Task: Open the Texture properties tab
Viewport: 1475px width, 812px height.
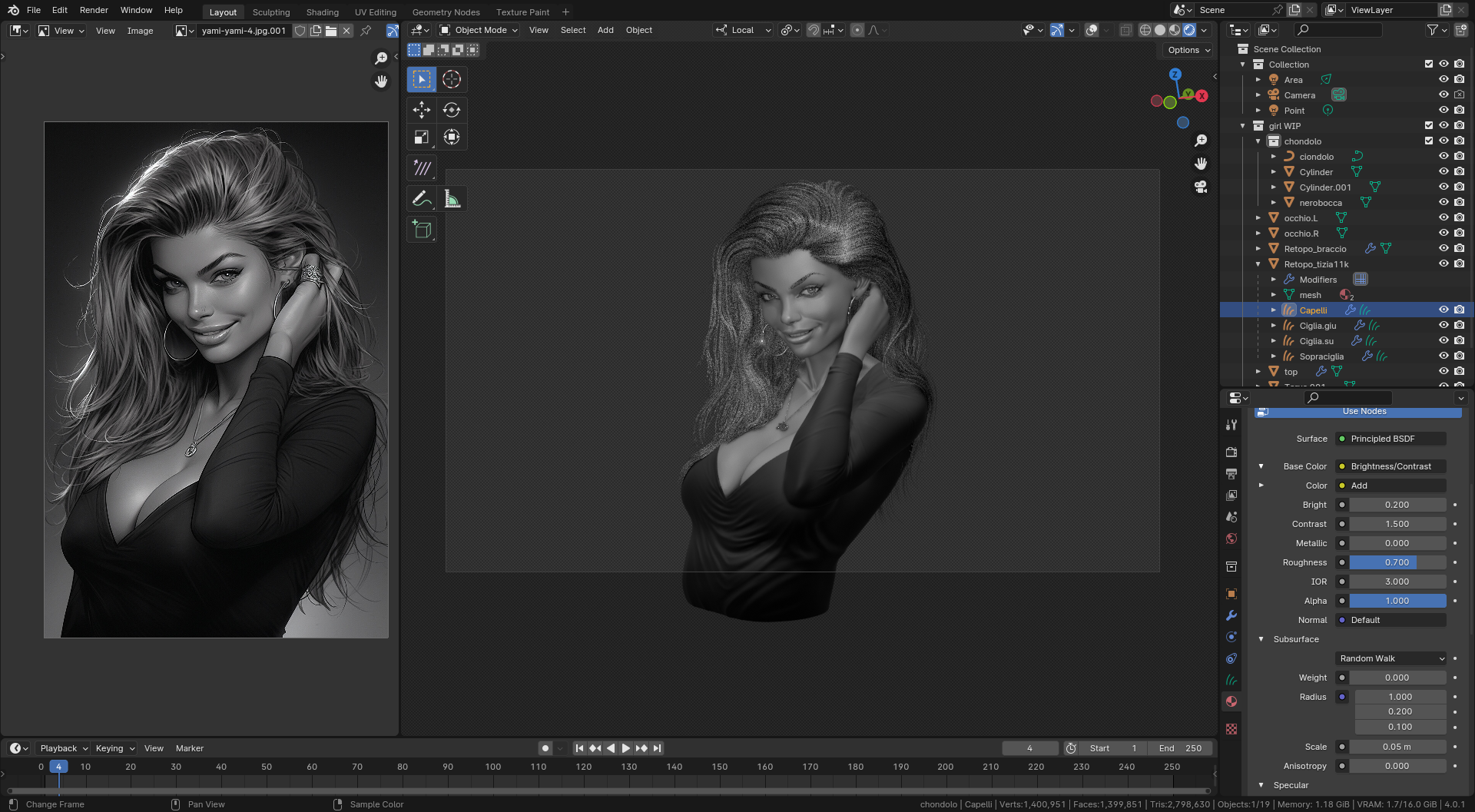Action: pos(1231,729)
